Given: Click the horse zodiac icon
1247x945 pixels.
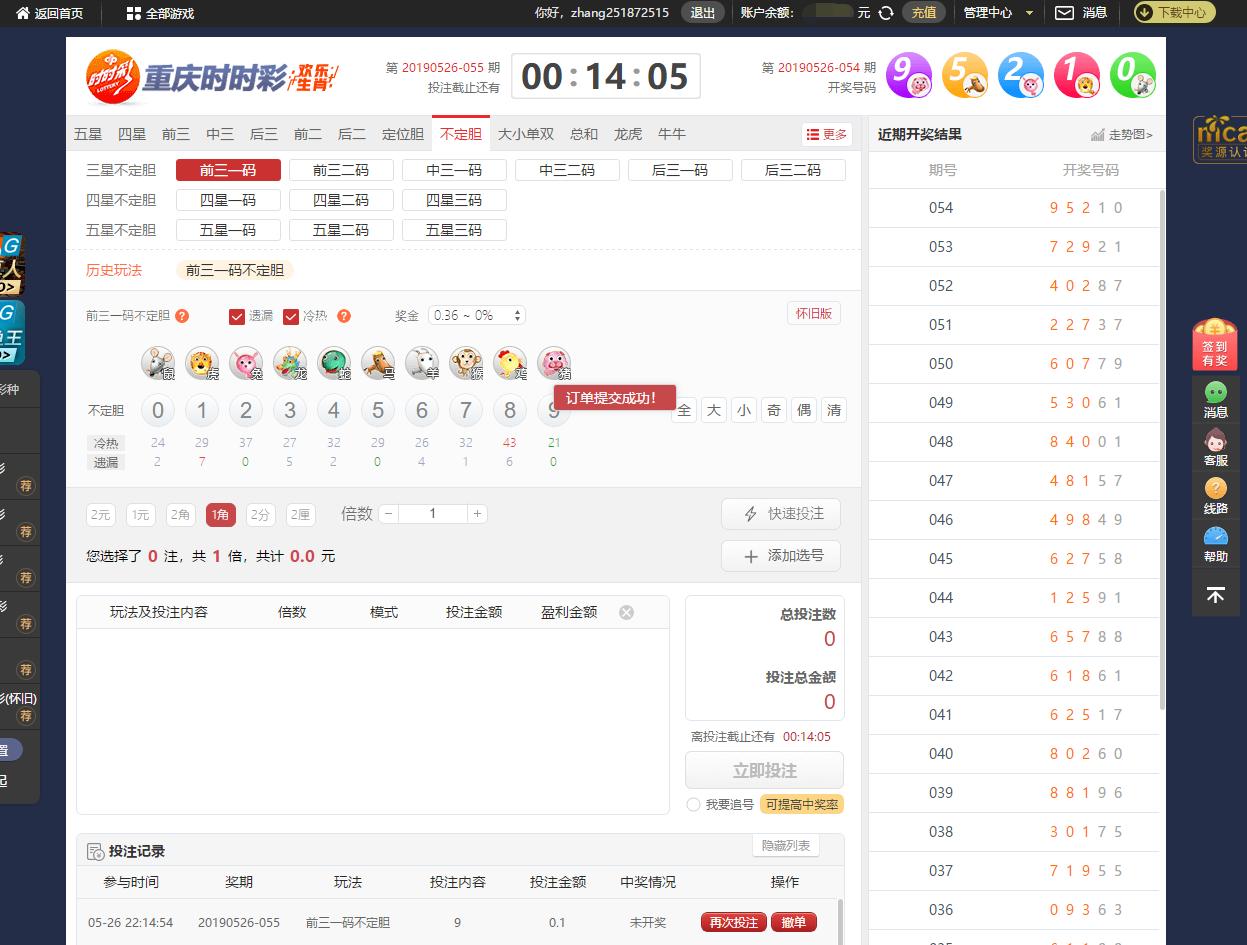Looking at the screenshot, I should 378,363.
